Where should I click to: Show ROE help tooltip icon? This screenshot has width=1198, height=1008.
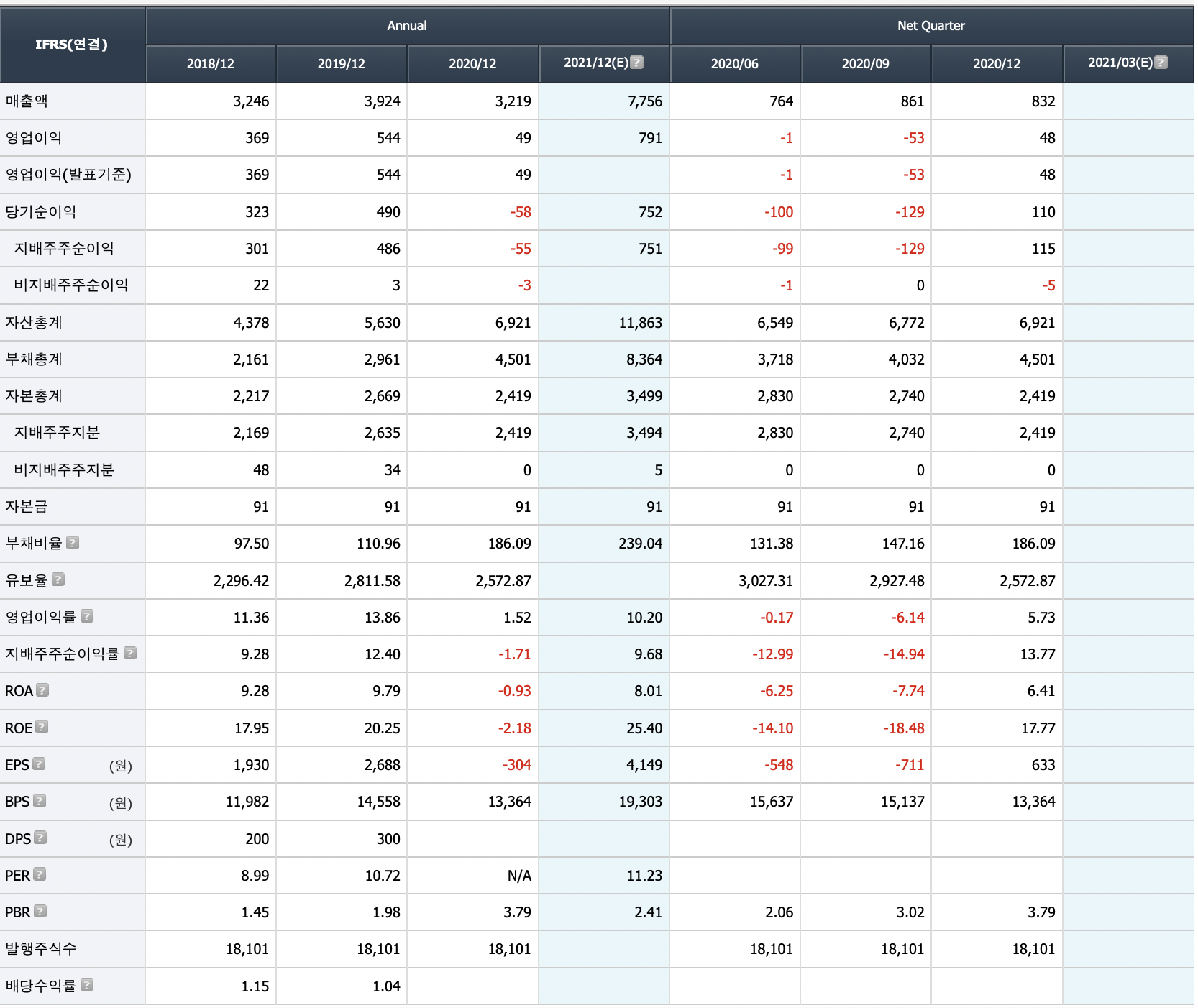(x=42, y=727)
